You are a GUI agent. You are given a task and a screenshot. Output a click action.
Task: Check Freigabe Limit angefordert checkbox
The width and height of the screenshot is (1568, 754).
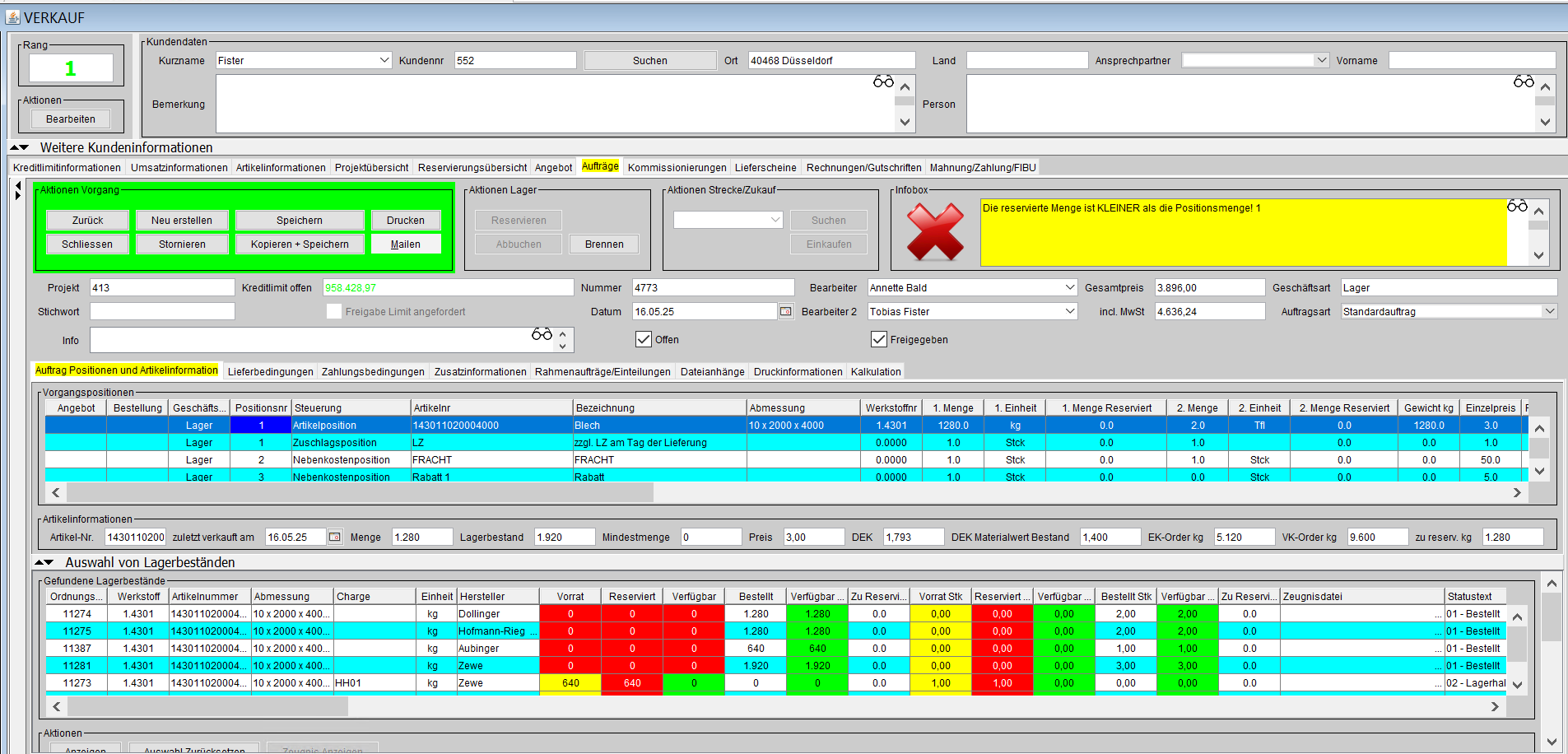[333, 311]
